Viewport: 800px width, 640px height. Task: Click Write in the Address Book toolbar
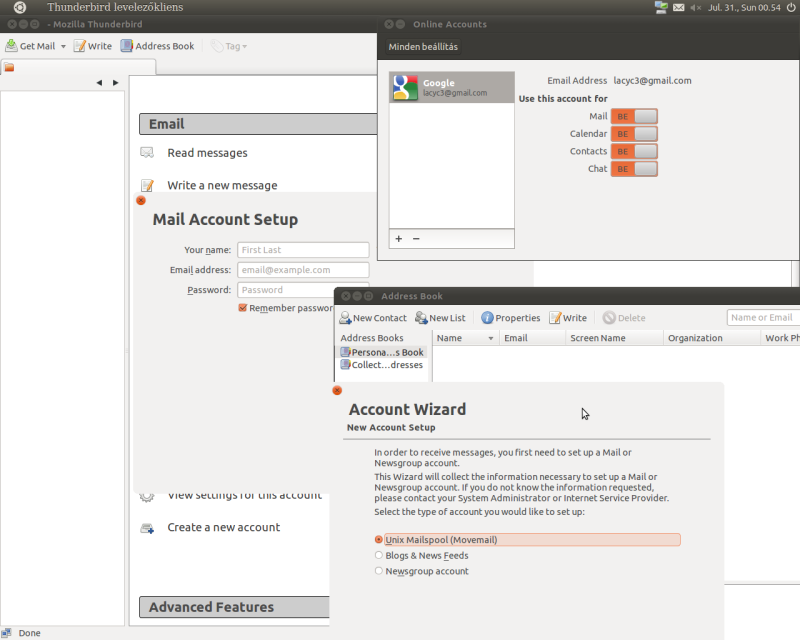pos(568,317)
